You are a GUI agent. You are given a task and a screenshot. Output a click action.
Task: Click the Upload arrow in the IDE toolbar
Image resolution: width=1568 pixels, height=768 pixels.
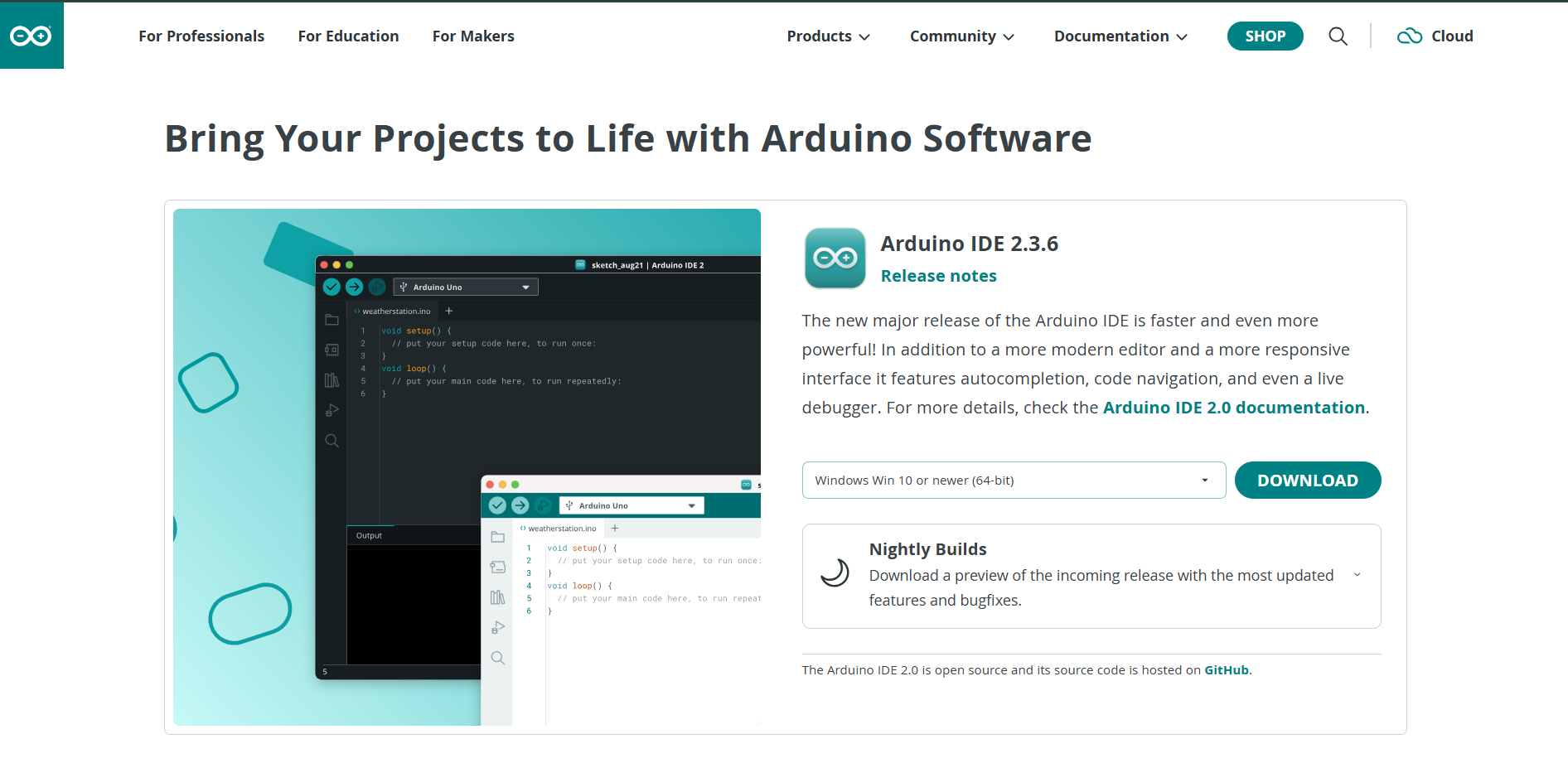[354, 286]
